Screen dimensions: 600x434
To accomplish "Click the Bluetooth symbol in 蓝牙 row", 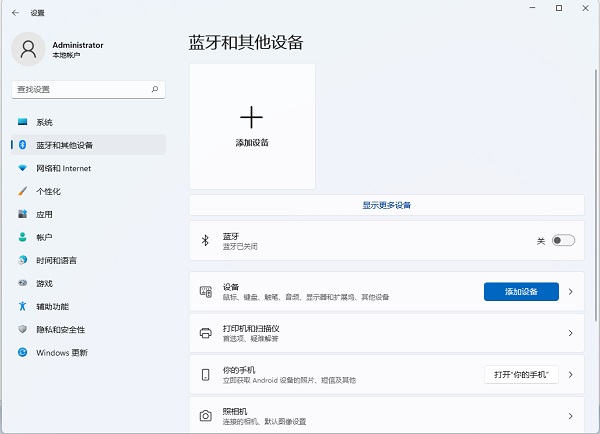I will click(205, 240).
